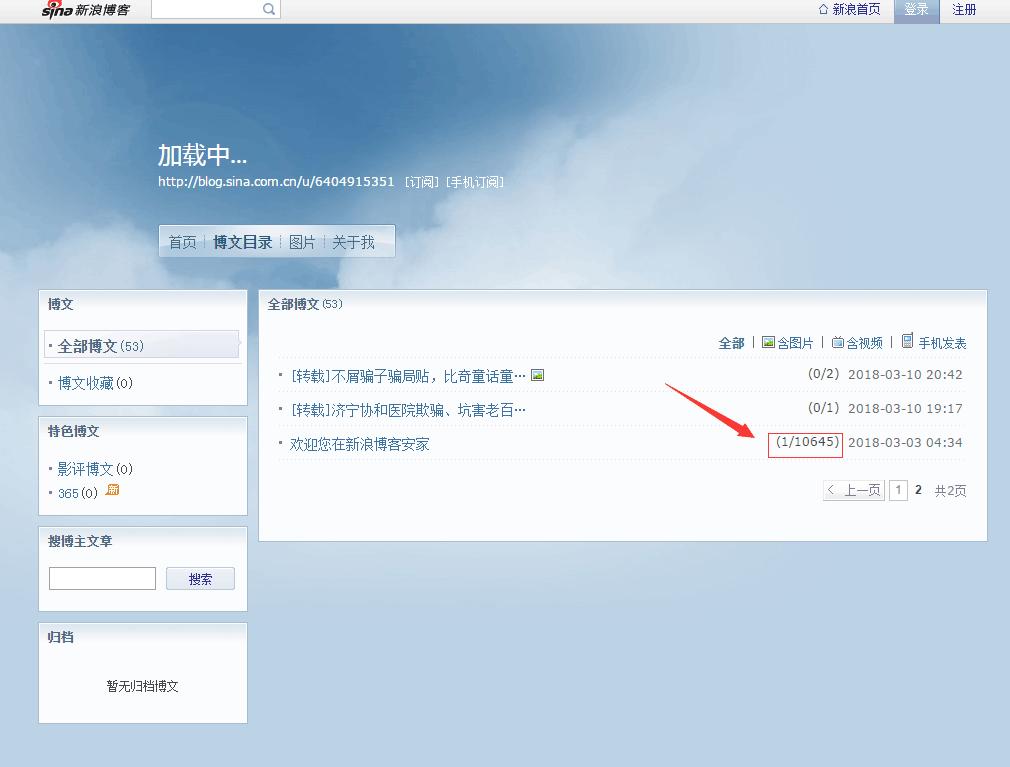
Task: Click the image icon beside 不屑骗子骗局贴 post
Action: tap(537, 375)
